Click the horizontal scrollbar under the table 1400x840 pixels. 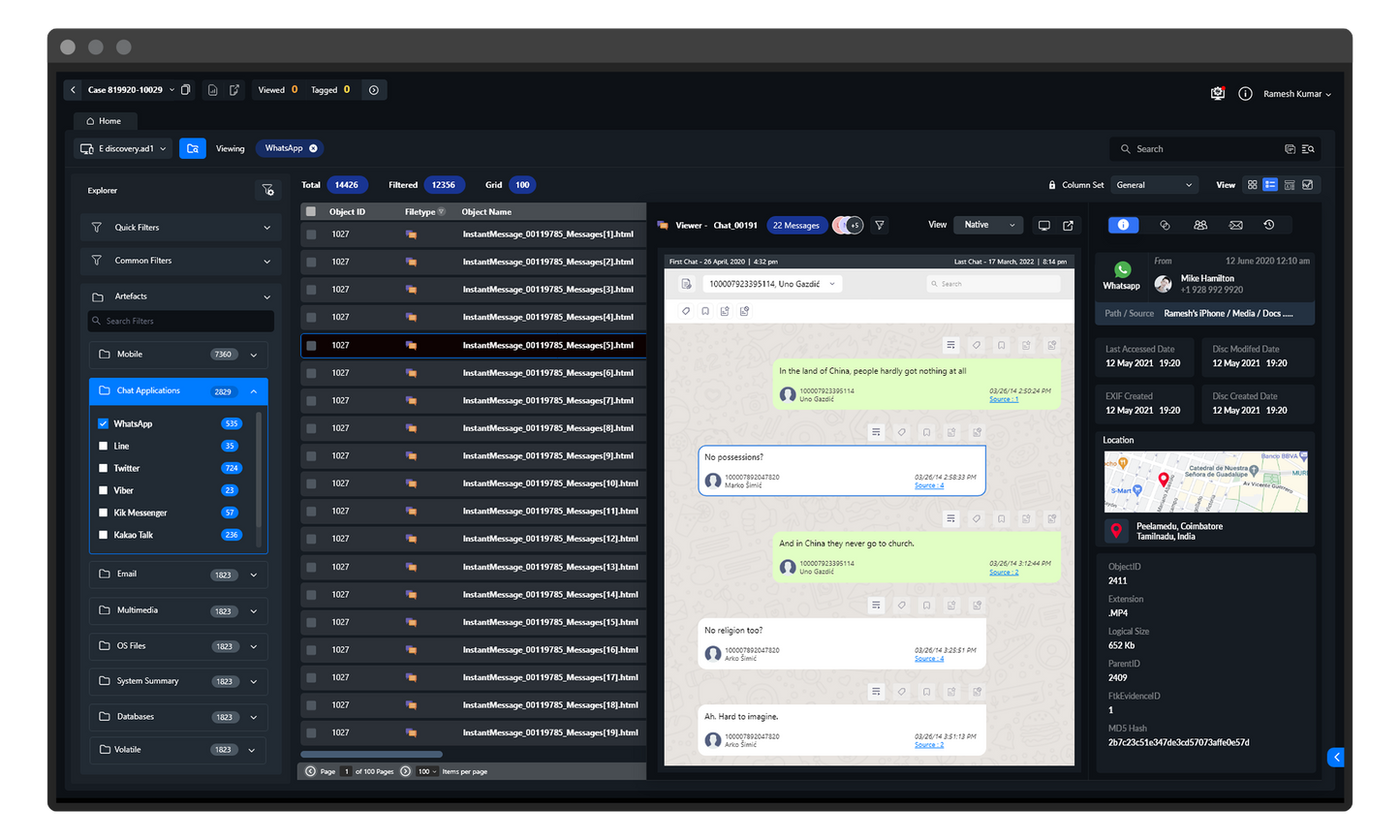[x=372, y=754]
